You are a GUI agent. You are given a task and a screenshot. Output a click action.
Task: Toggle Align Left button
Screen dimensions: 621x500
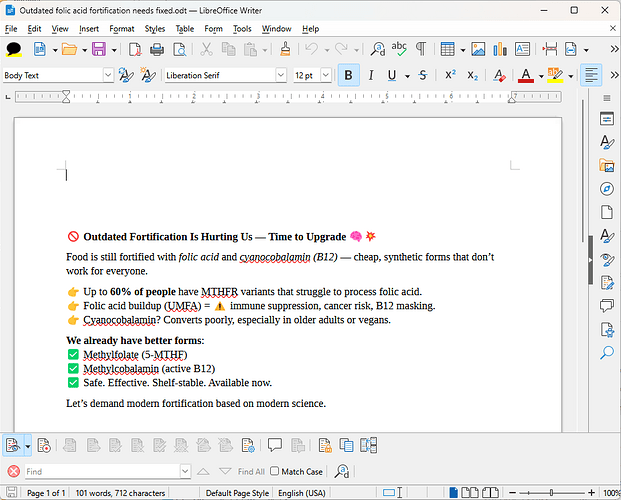591,75
